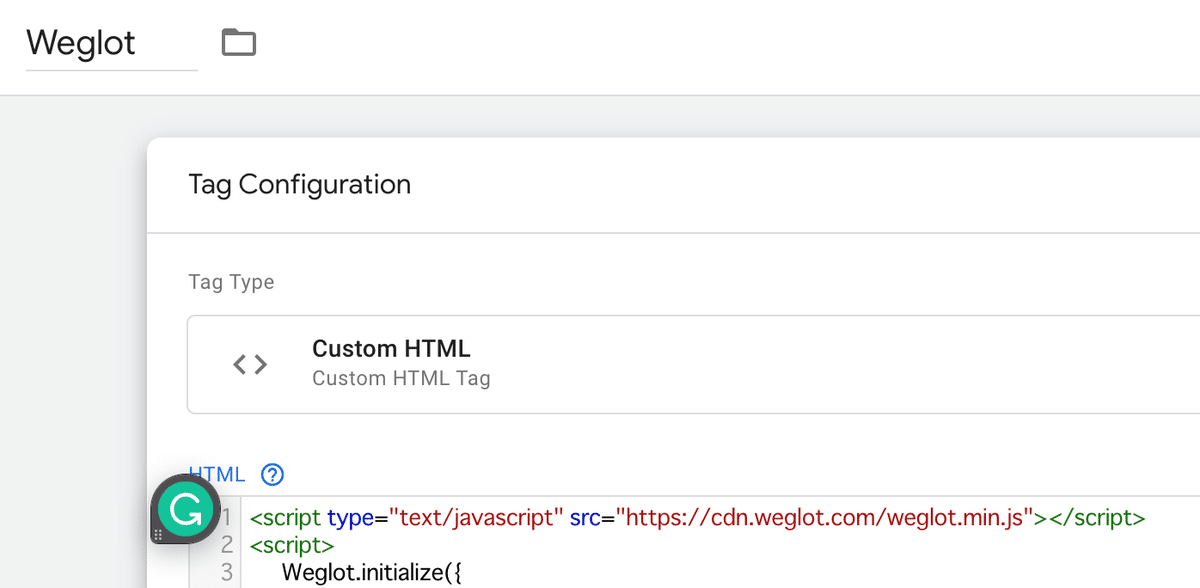Click the HTML field label

[x=217, y=474]
